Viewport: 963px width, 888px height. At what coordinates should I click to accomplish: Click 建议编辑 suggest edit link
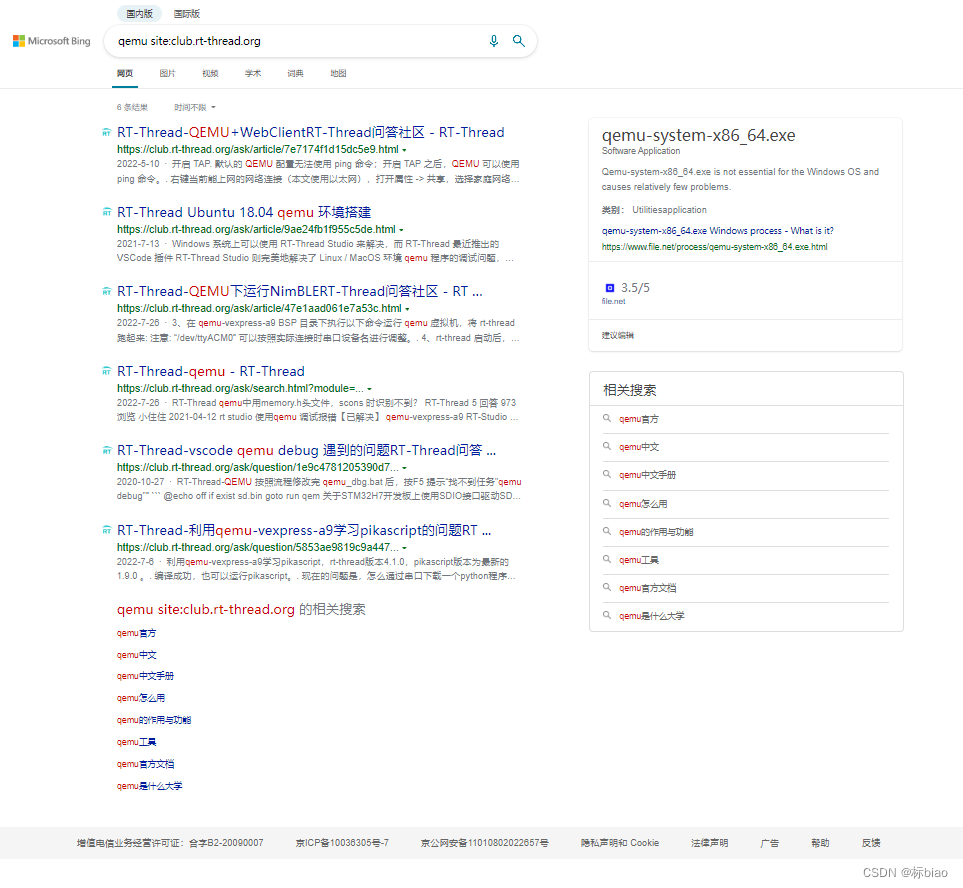[617, 335]
